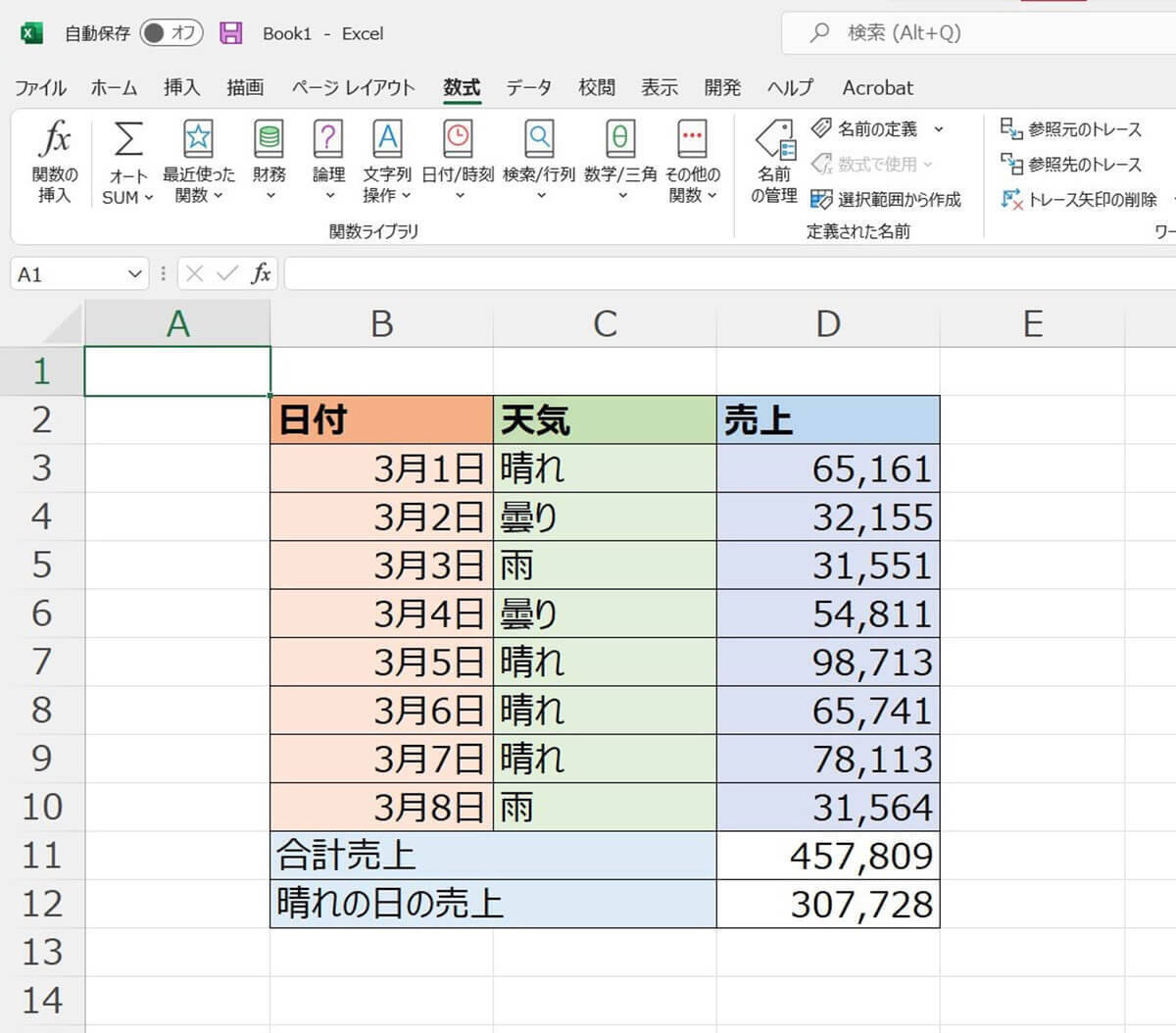
Task: Open the Home (ホーム) tab
Action: (x=114, y=88)
